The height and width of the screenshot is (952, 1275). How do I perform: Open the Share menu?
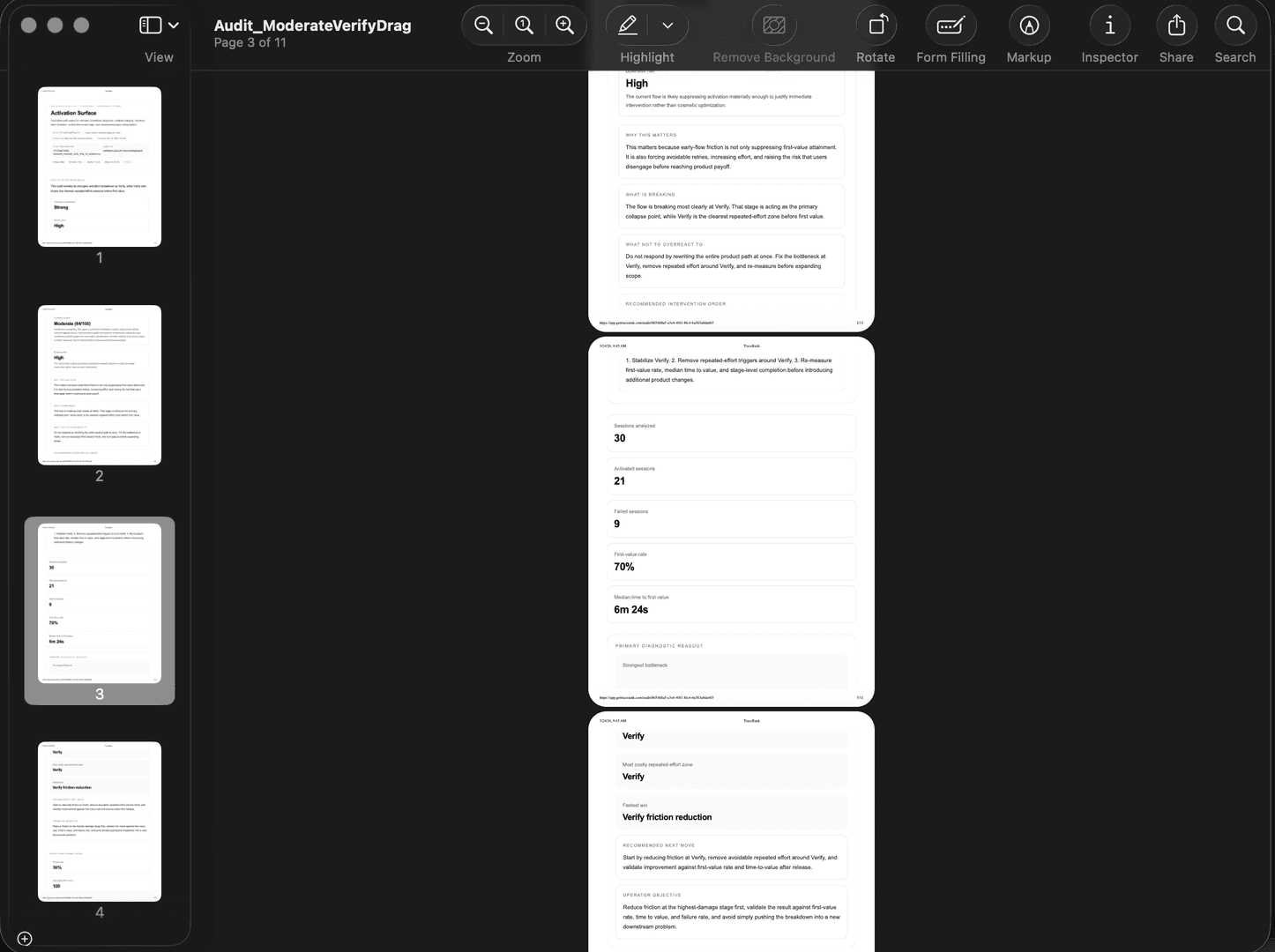click(1176, 26)
